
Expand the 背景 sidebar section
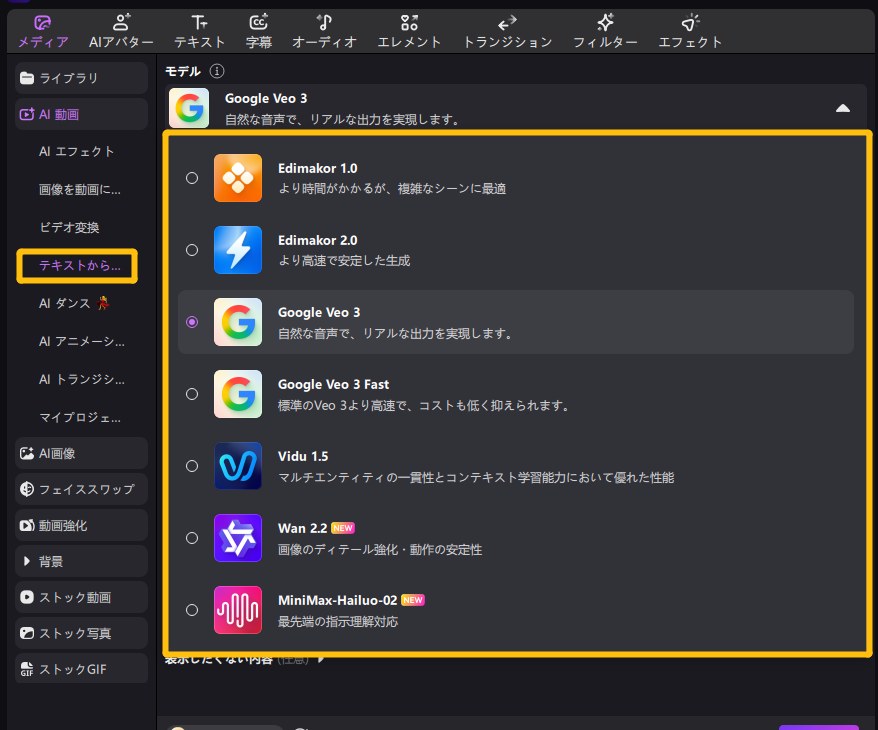(27, 562)
